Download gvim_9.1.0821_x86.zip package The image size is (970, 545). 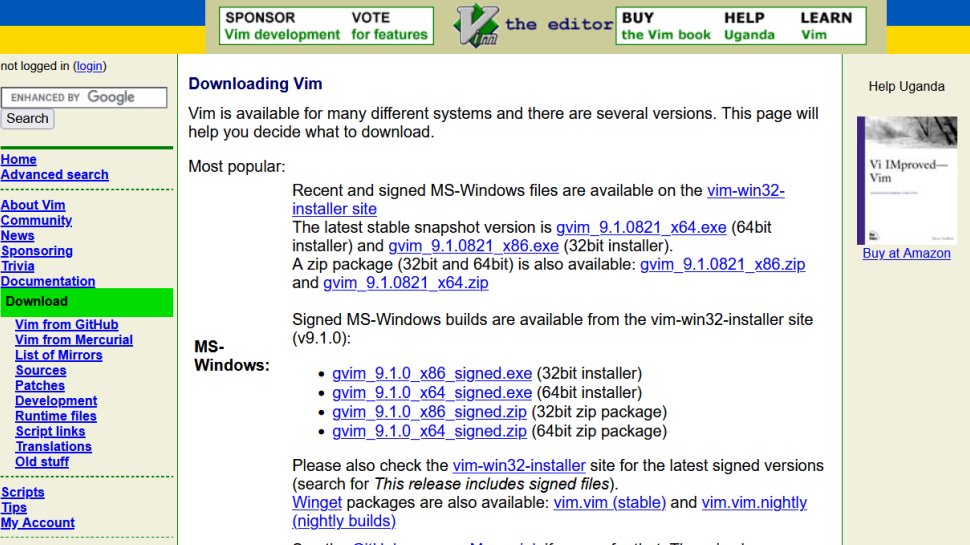(723, 264)
